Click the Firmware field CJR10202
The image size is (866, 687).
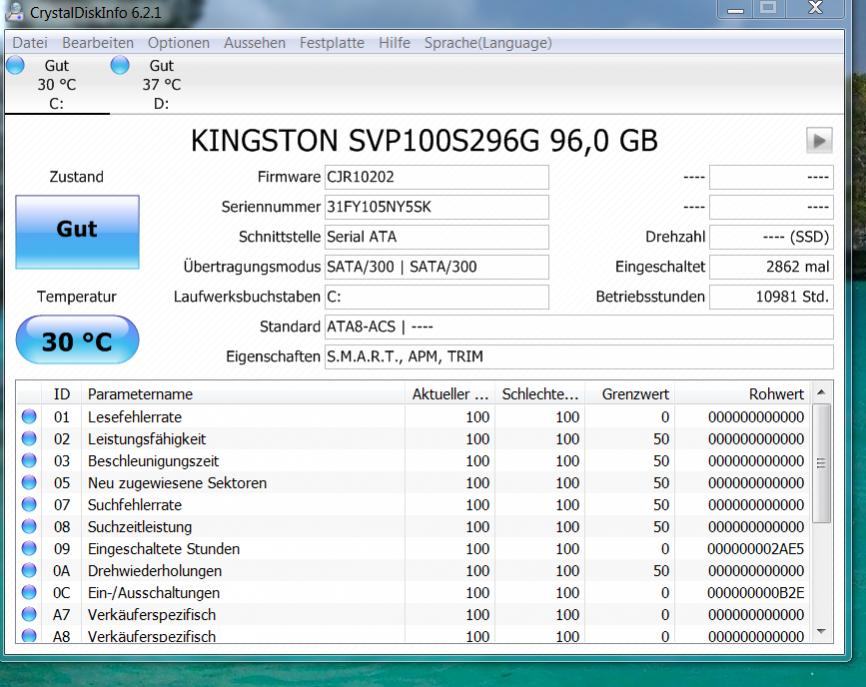pyautogui.click(x=436, y=177)
